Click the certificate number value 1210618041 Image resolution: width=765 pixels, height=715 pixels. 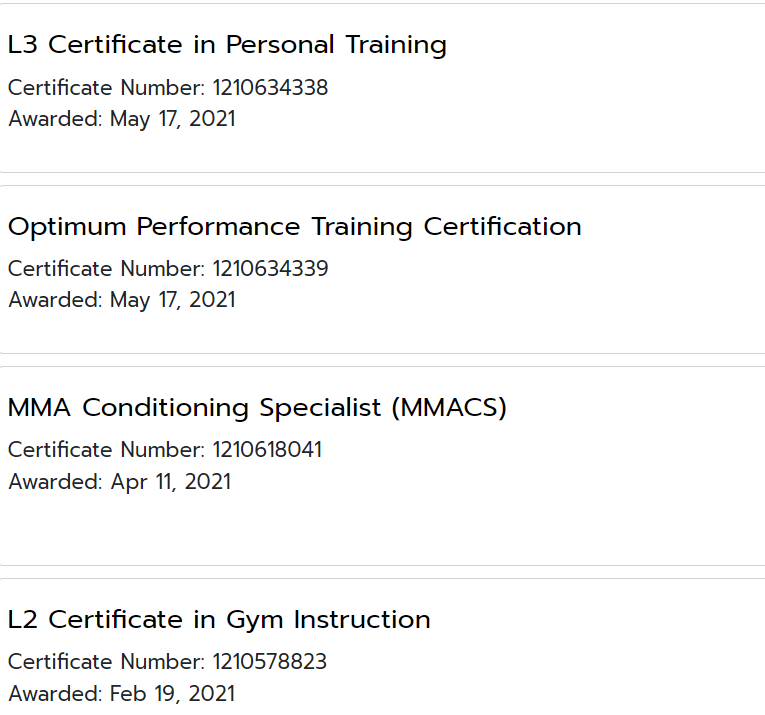point(267,450)
